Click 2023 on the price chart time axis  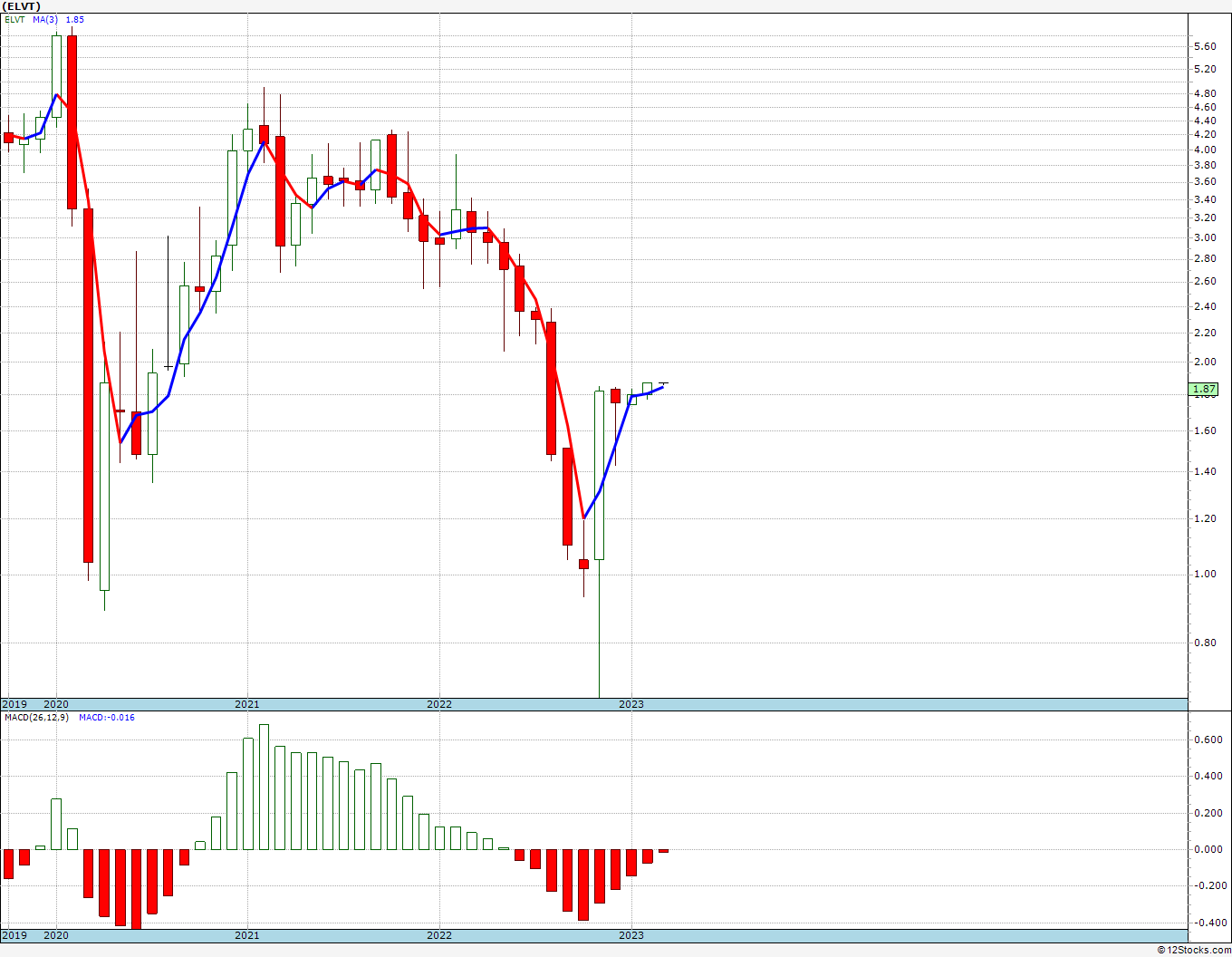pos(631,704)
